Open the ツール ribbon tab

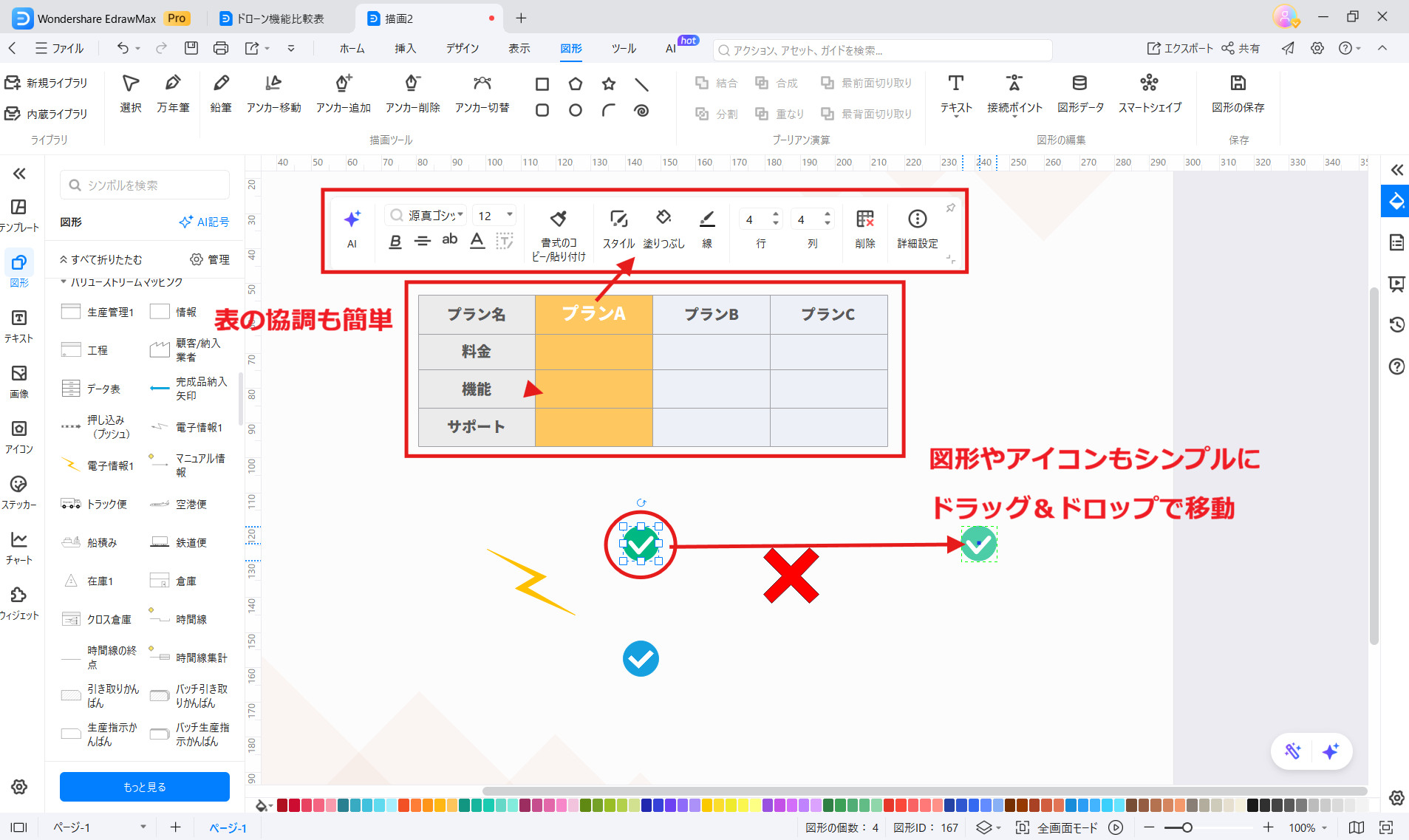click(624, 48)
